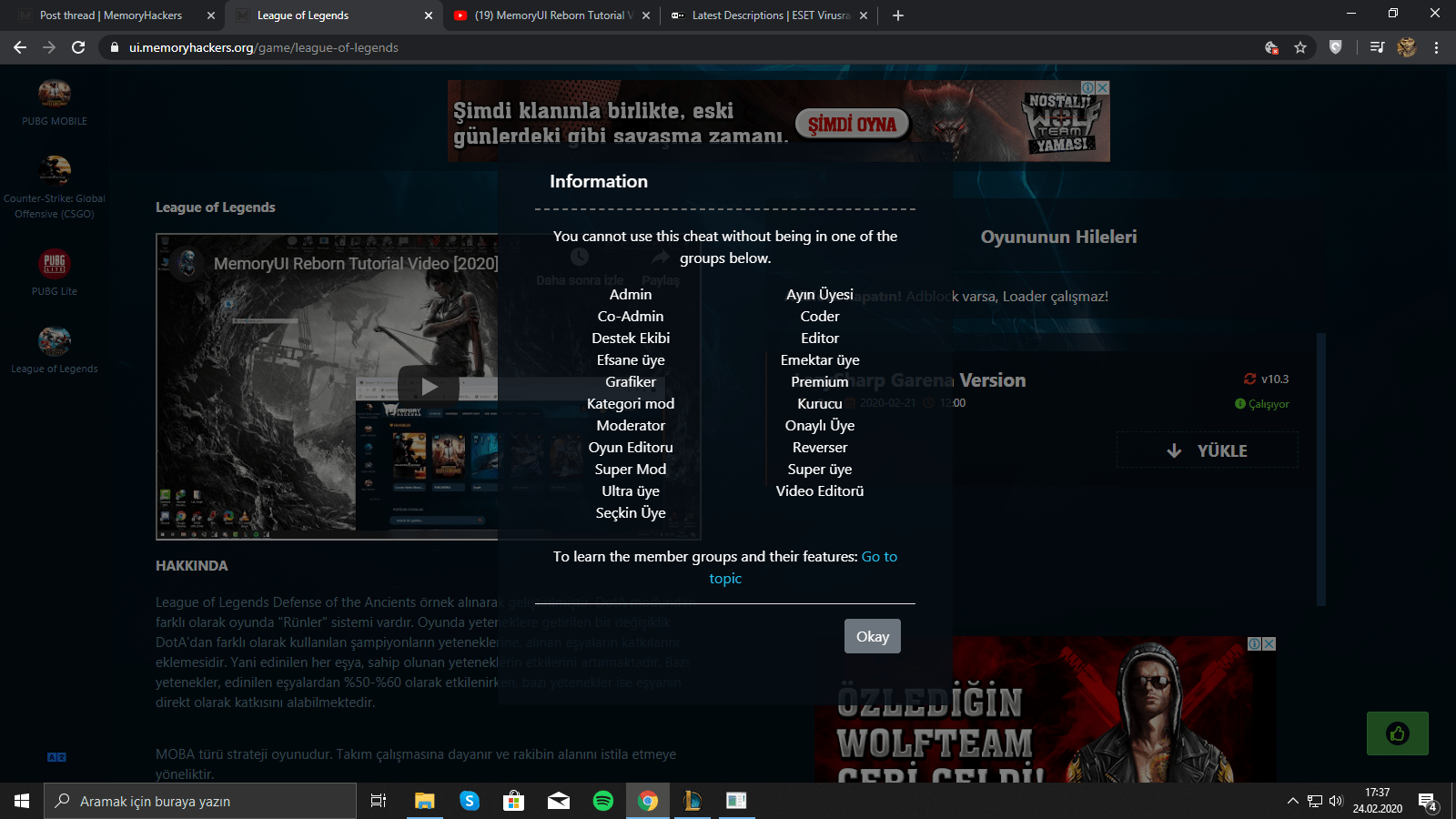The image size is (1456, 819).
Task: Reload the current page
Action: coord(78,47)
